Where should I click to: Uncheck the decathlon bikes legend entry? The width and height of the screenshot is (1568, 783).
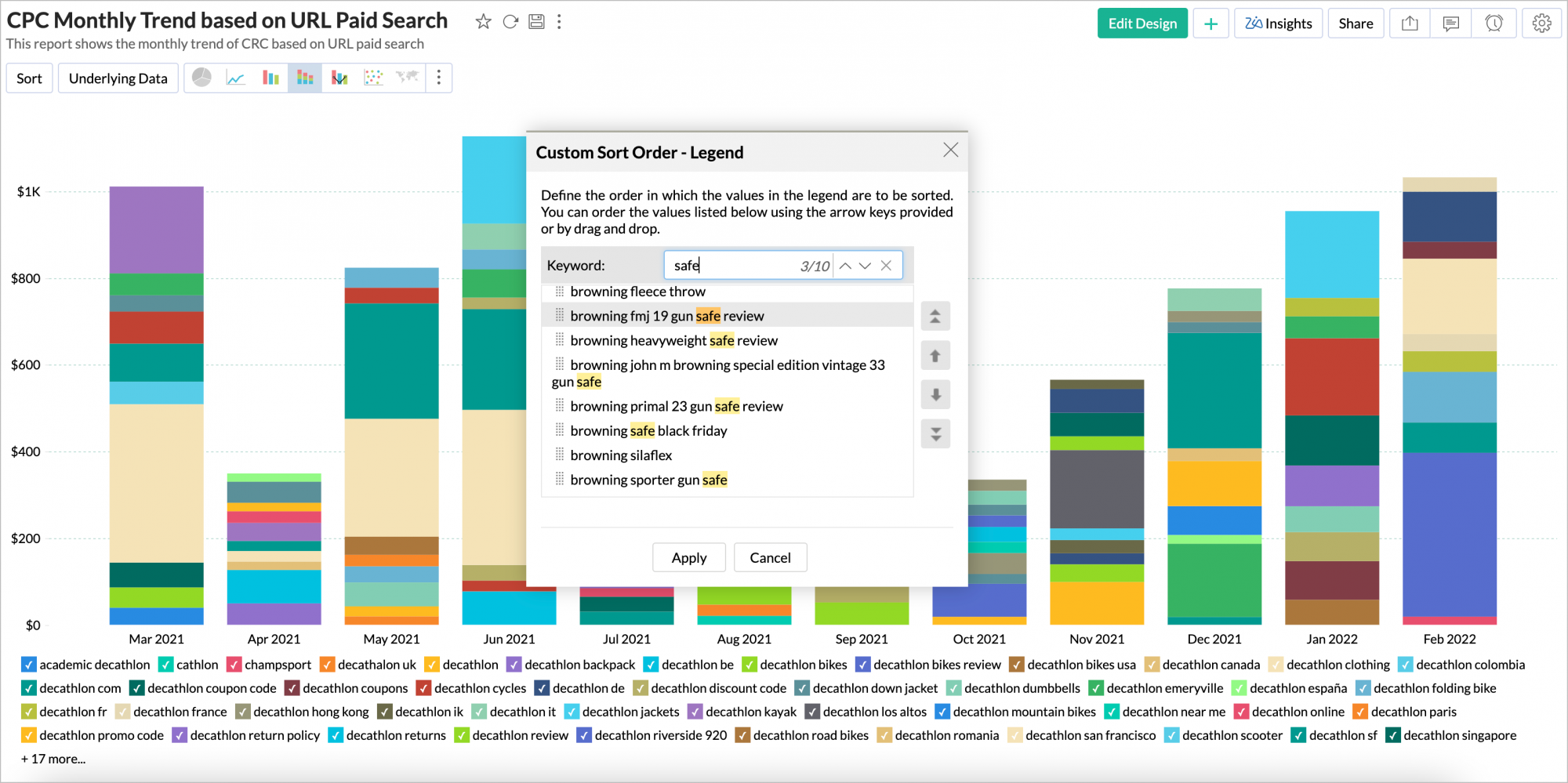[750, 664]
